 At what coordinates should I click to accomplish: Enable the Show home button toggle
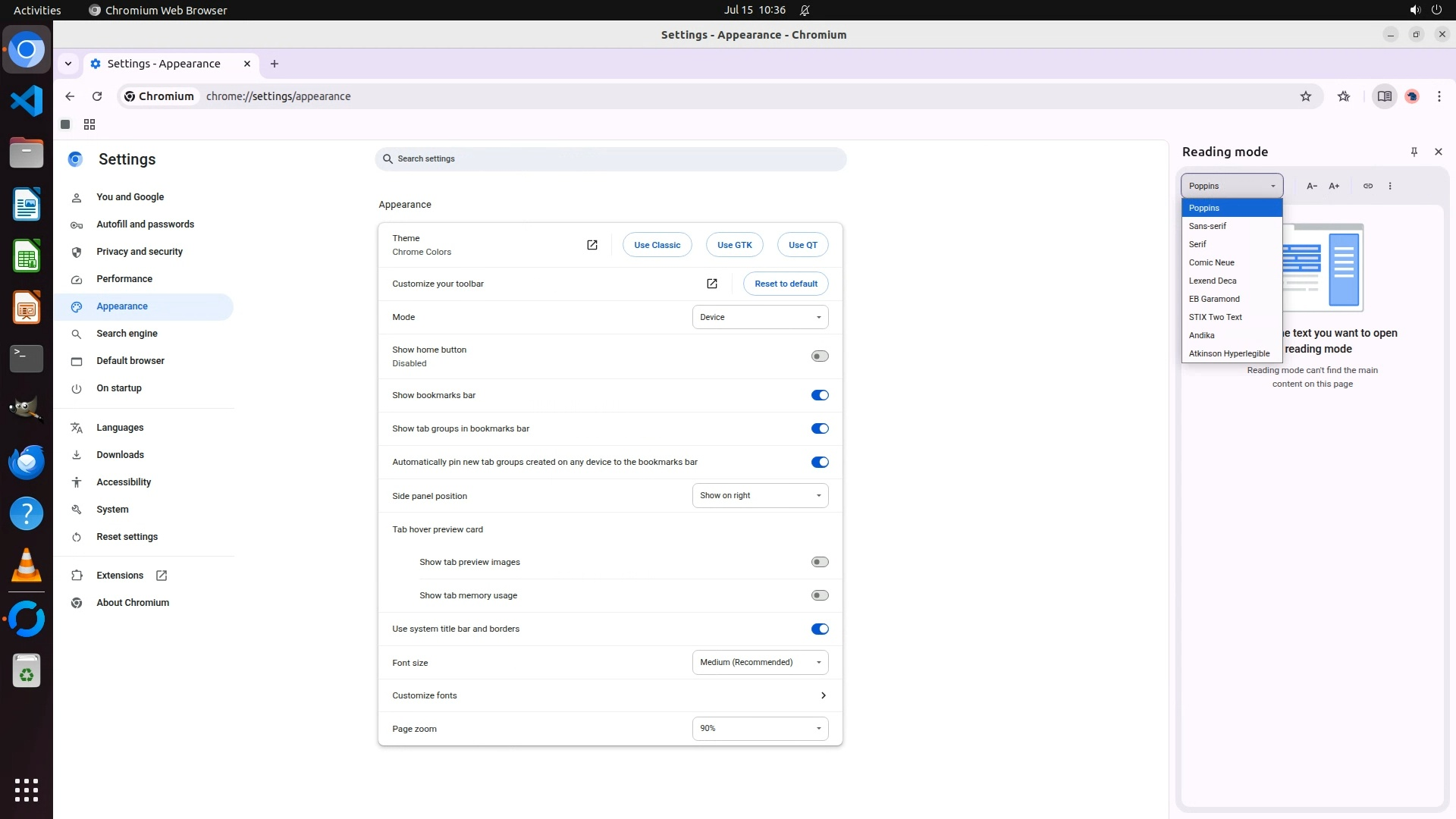point(819,356)
